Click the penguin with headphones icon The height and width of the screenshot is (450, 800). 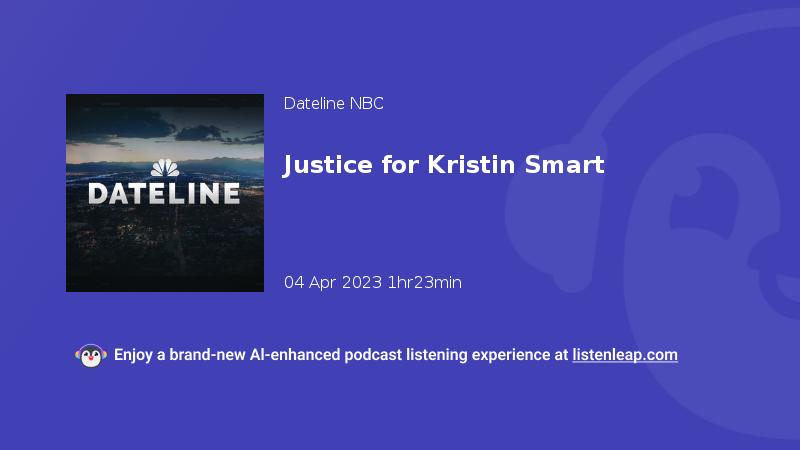(91, 356)
